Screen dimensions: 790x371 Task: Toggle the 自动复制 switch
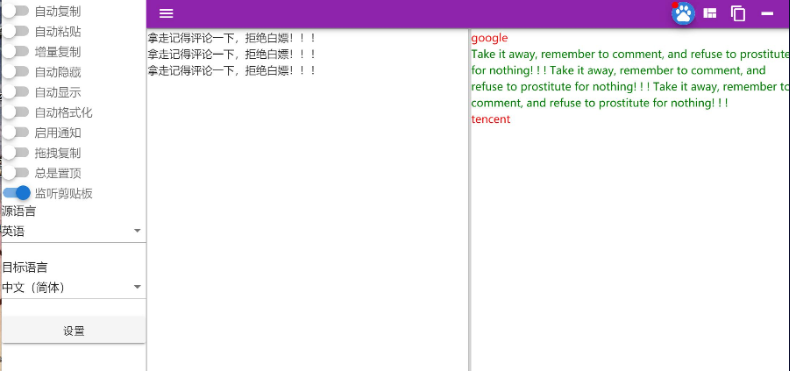coord(16,11)
